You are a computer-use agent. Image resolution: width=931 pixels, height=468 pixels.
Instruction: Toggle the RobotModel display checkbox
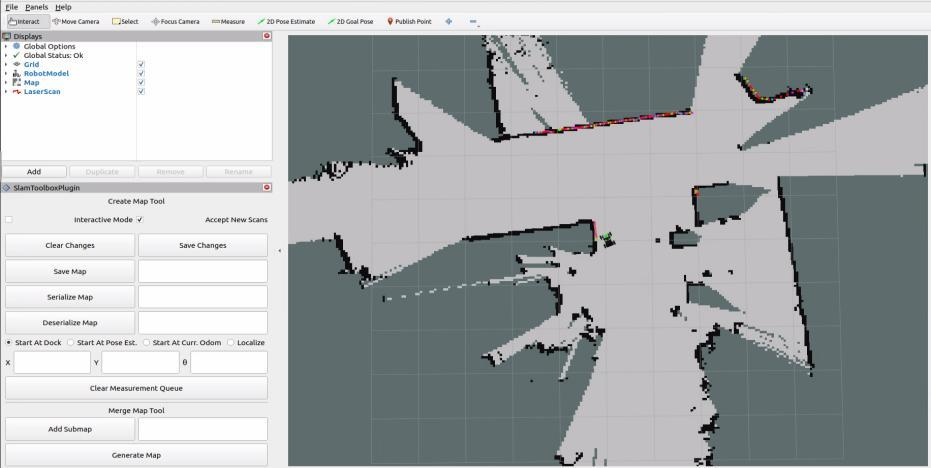141,74
